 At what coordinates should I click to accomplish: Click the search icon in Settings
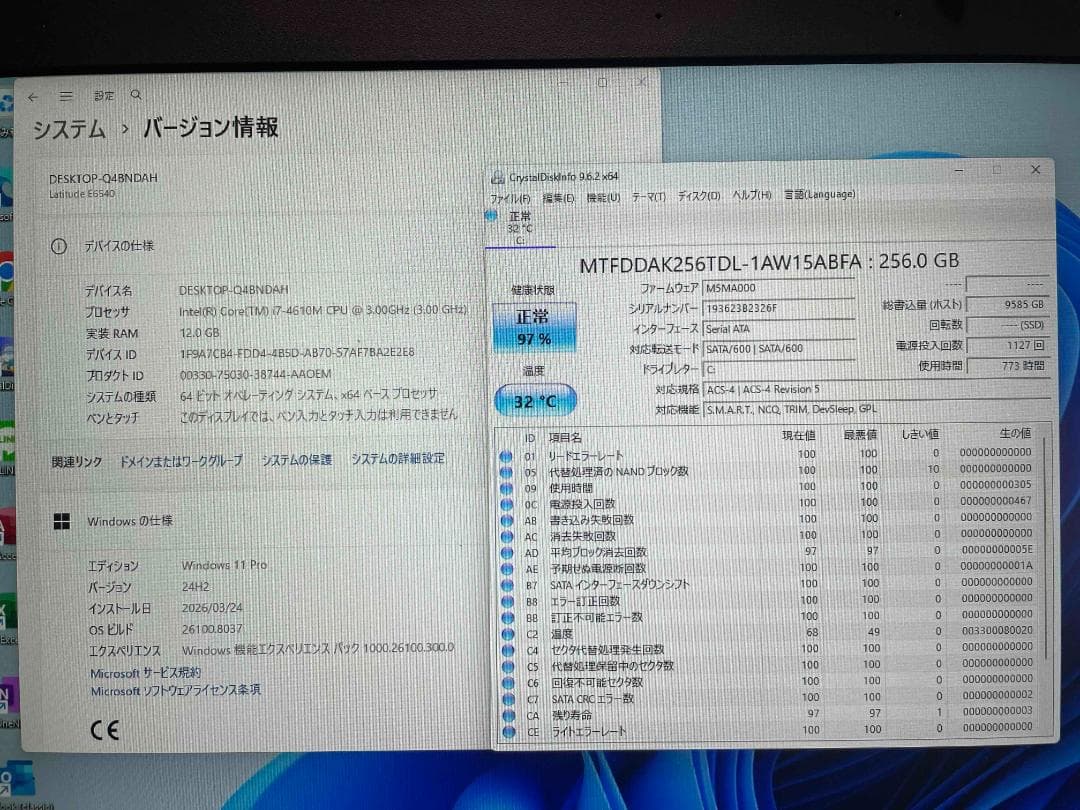coord(135,94)
